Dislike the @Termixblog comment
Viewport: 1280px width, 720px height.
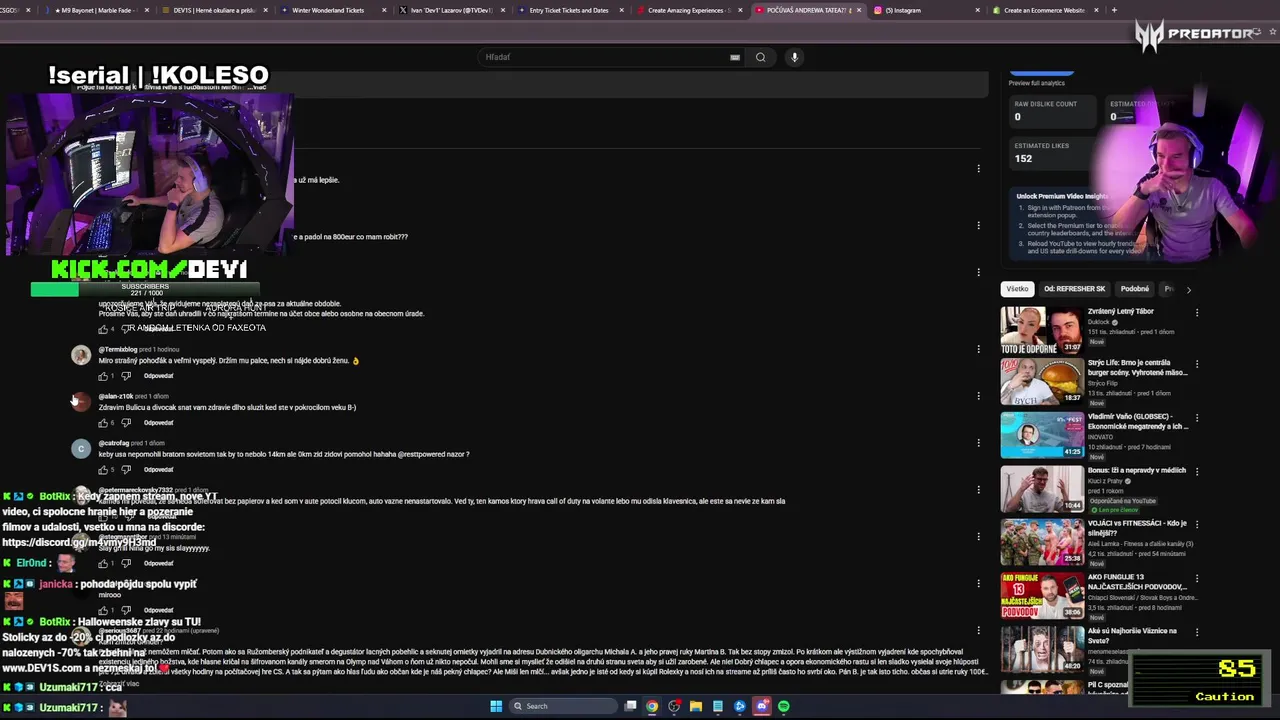pyautogui.click(x=126, y=376)
